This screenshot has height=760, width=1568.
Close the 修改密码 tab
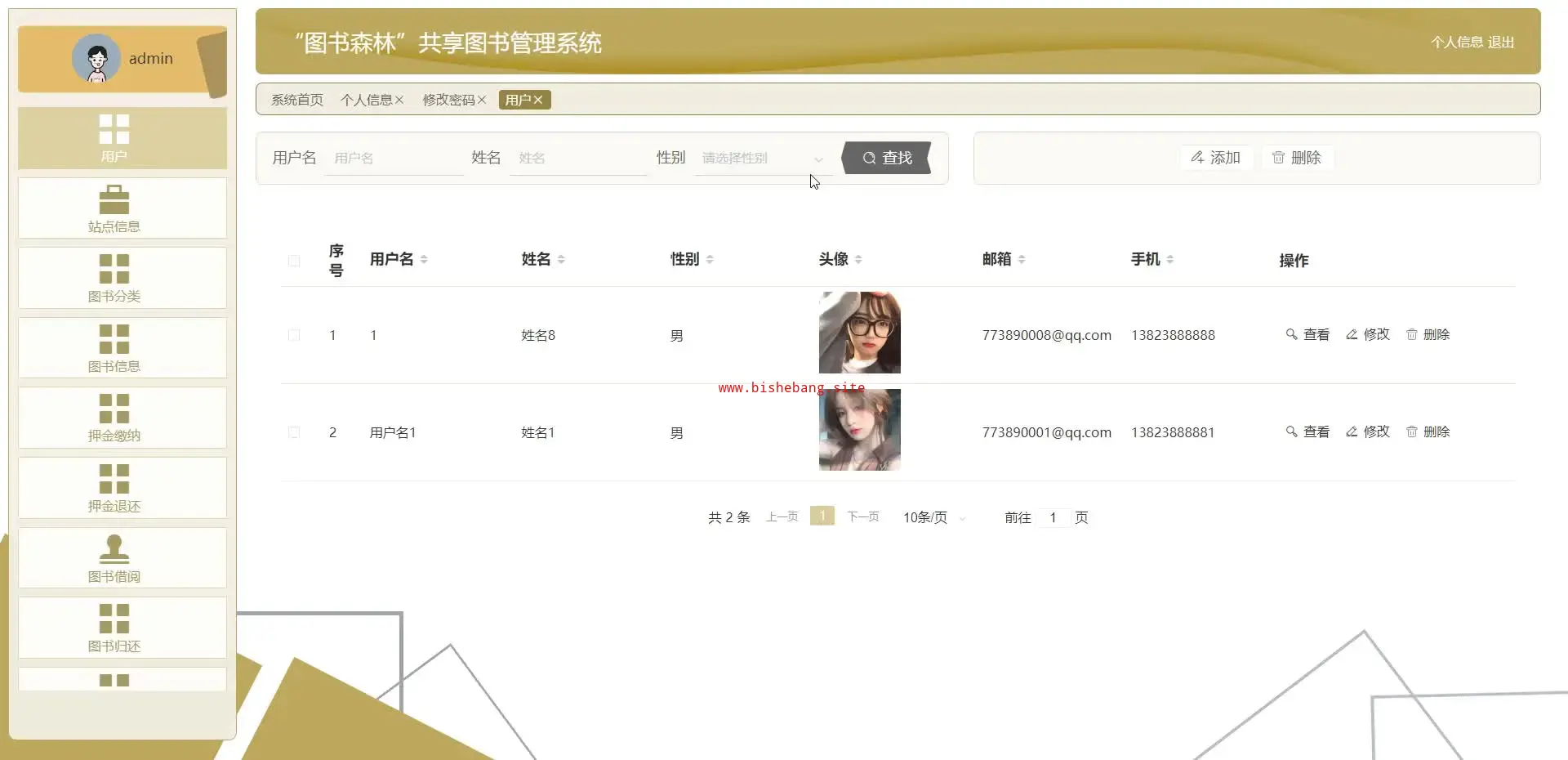(482, 100)
